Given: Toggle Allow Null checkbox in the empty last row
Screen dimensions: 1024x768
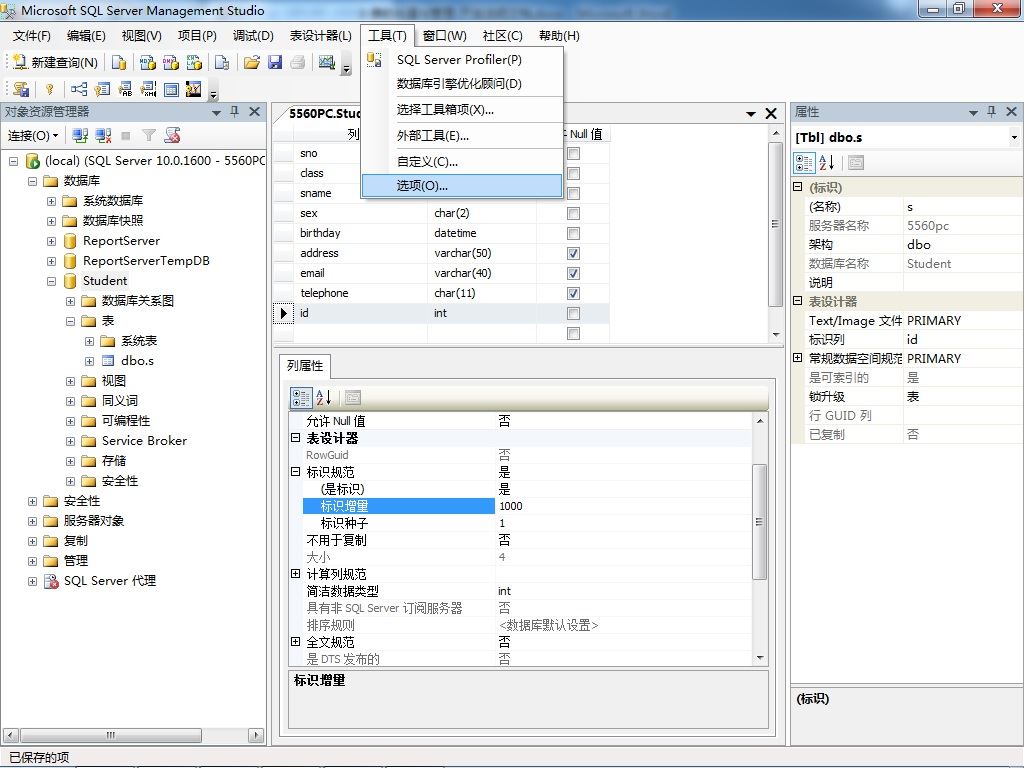Looking at the screenshot, I should 573,334.
